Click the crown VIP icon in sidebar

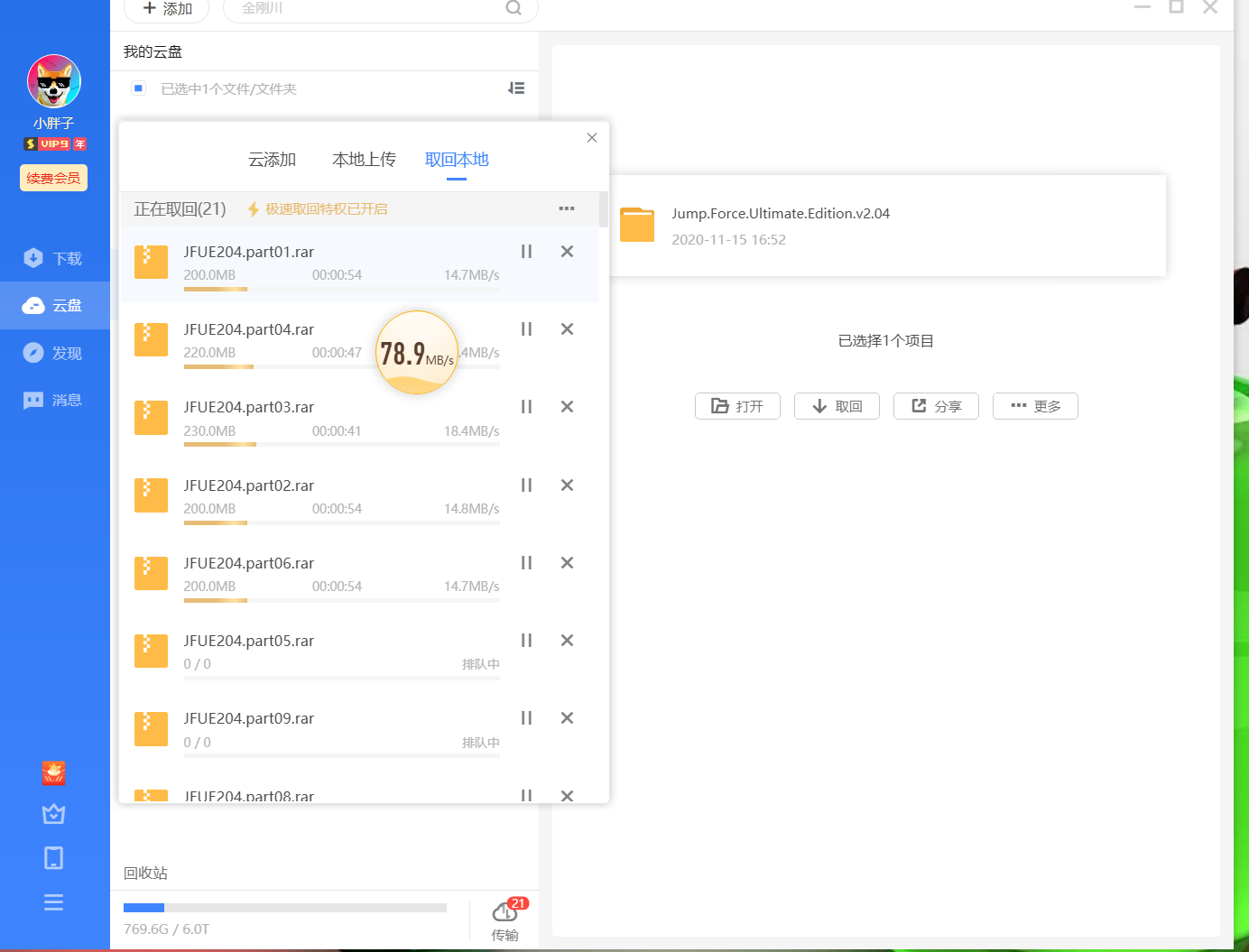(54, 814)
